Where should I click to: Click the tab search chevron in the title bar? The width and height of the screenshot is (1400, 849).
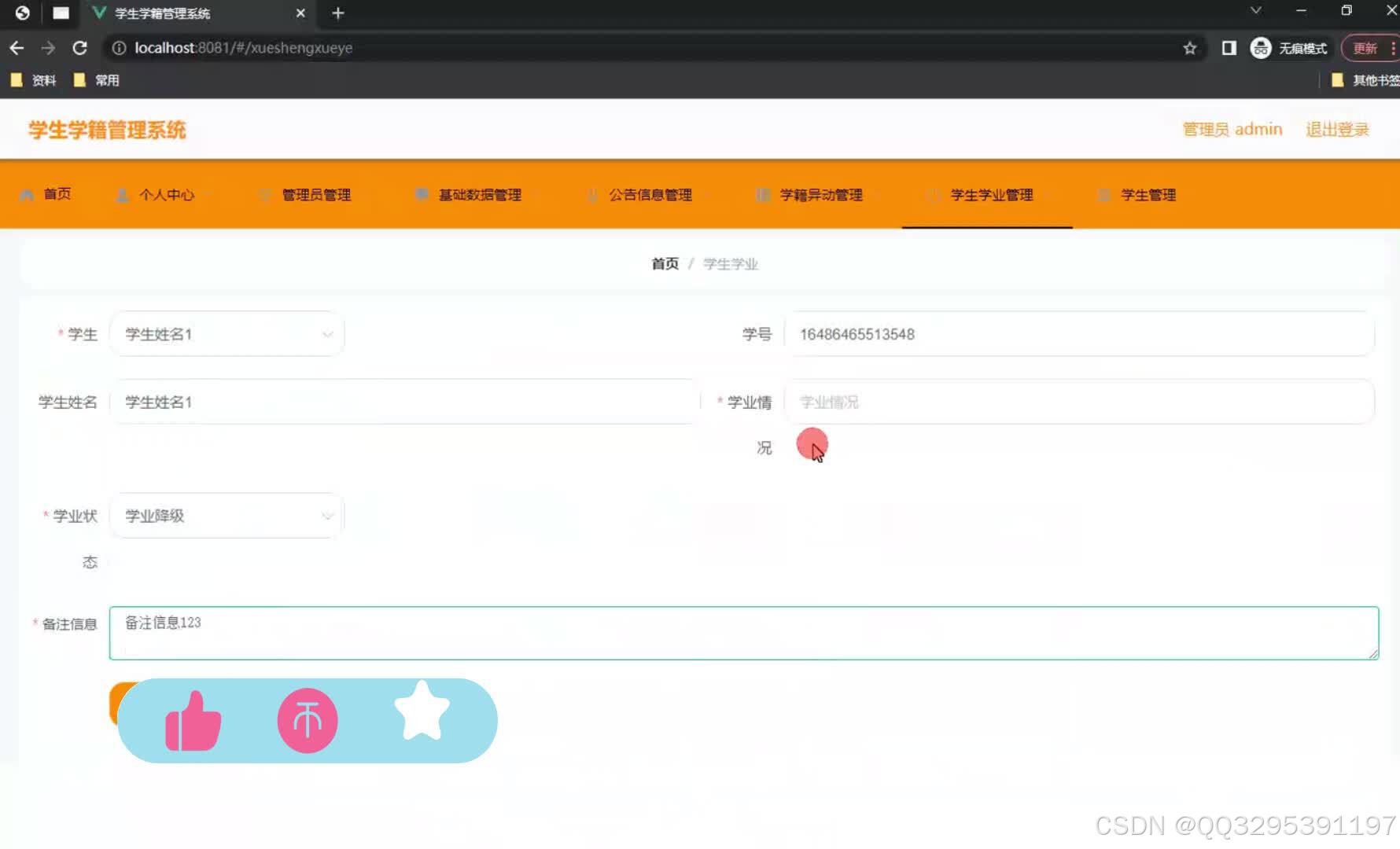coord(1255,11)
